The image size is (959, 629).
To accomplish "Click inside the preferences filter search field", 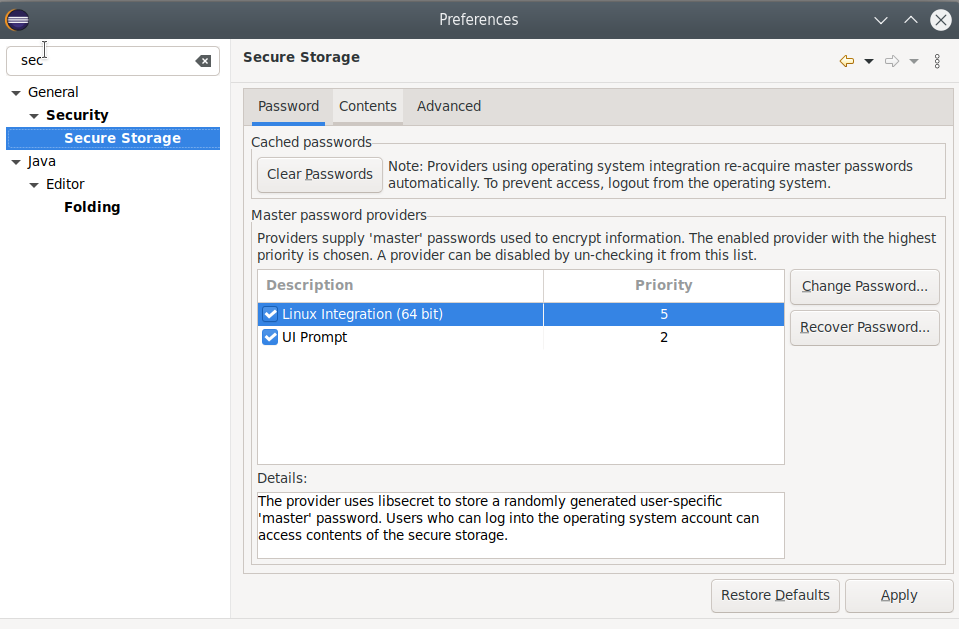I will tap(100, 60).
